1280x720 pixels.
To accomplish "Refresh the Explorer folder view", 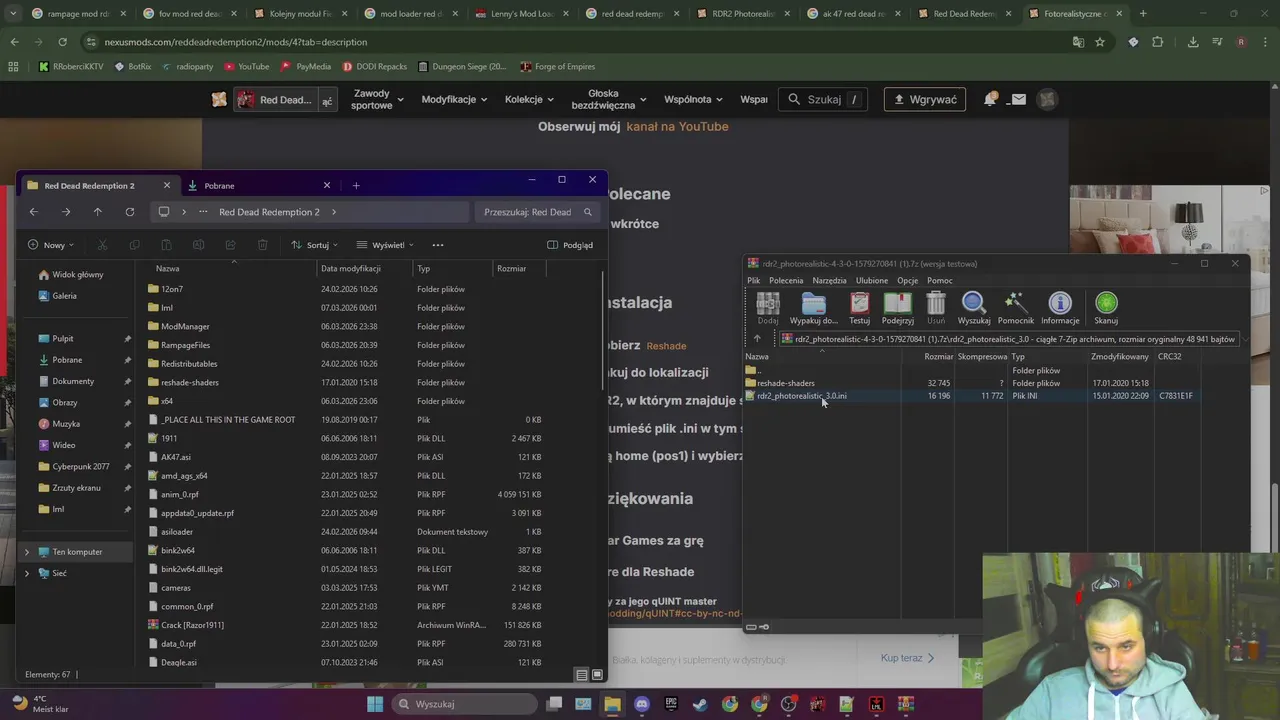I will [129, 212].
